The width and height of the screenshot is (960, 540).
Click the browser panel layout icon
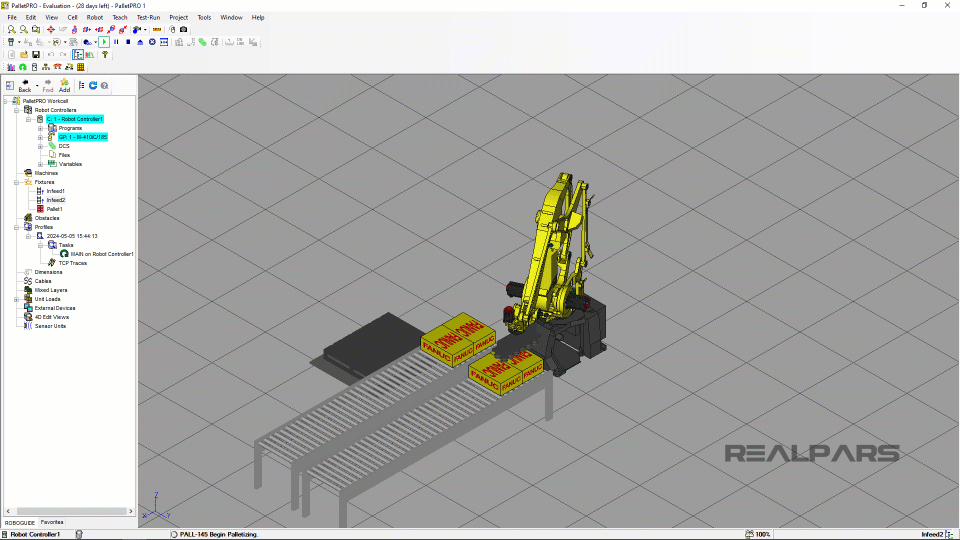point(10,86)
